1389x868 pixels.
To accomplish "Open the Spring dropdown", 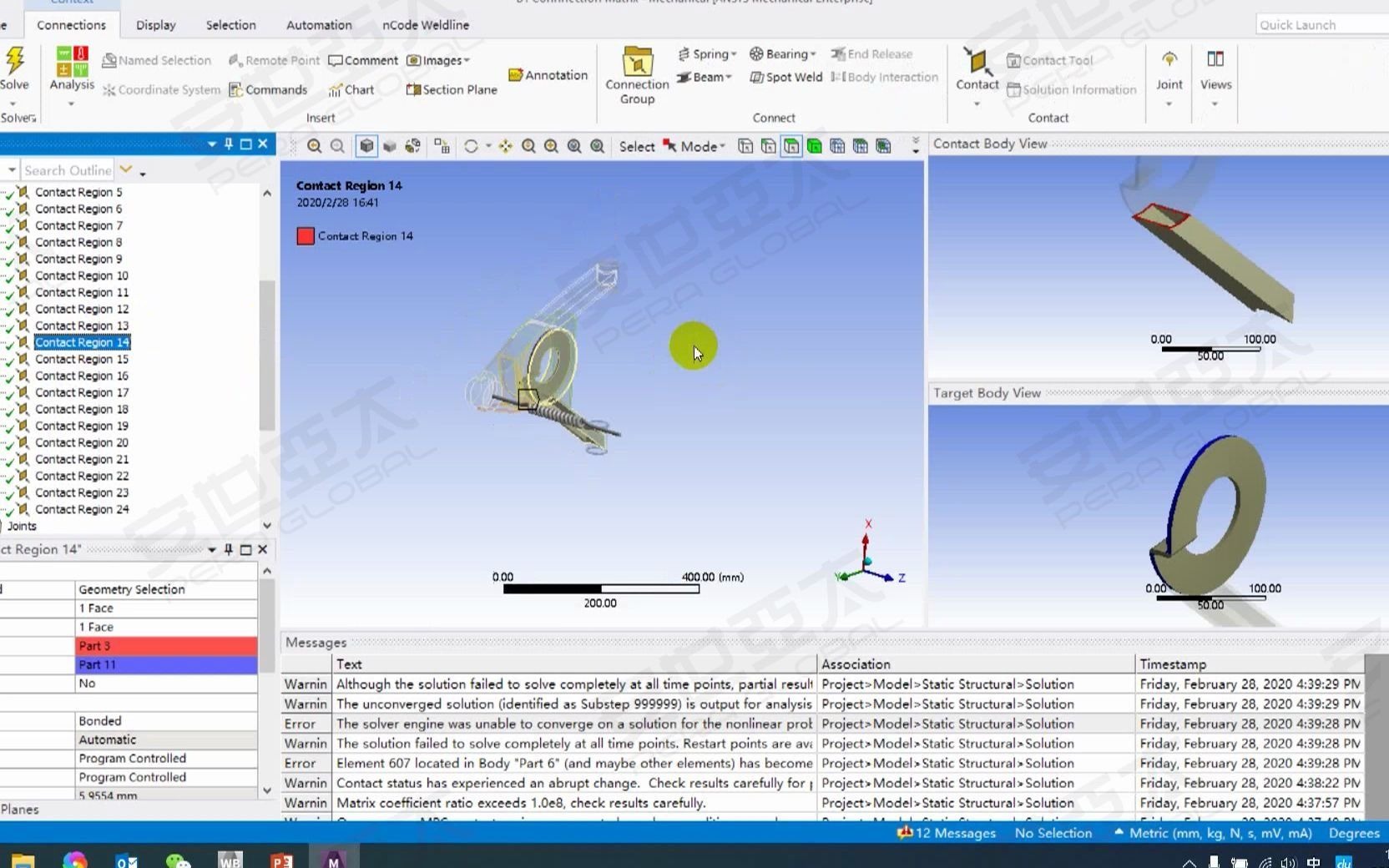I will (x=707, y=53).
